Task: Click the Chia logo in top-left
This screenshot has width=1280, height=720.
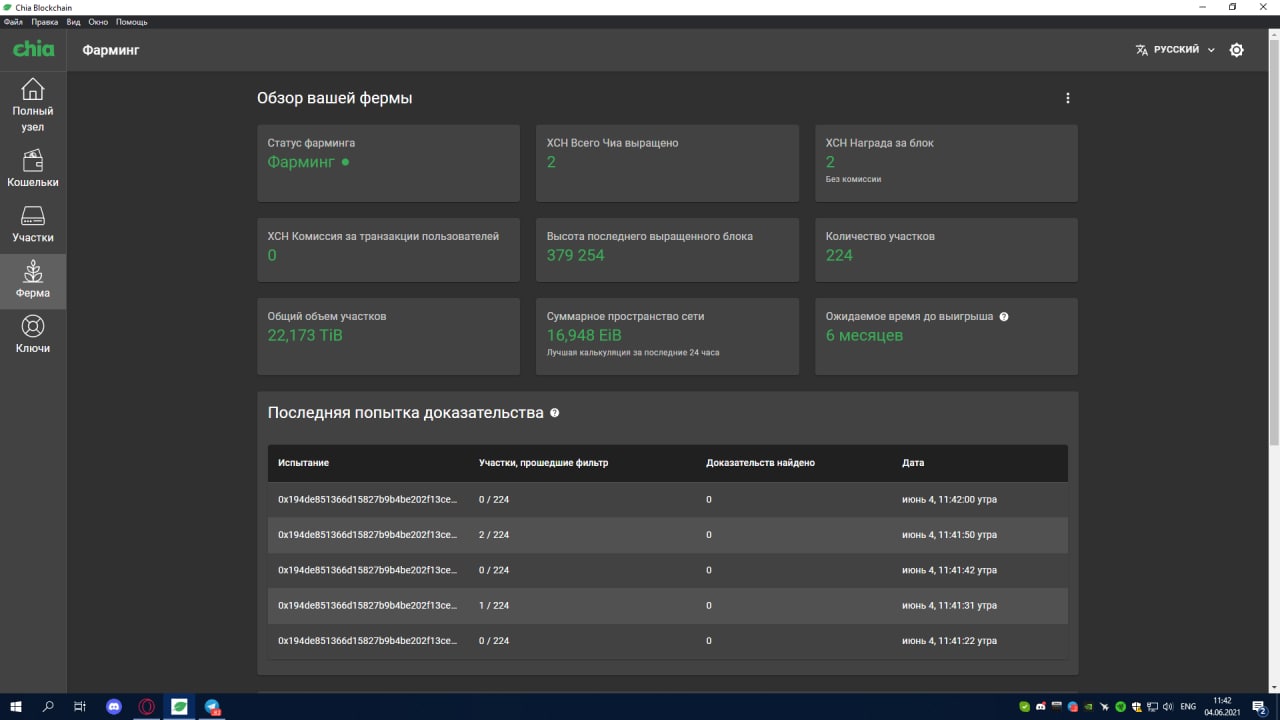Action: 33,49
